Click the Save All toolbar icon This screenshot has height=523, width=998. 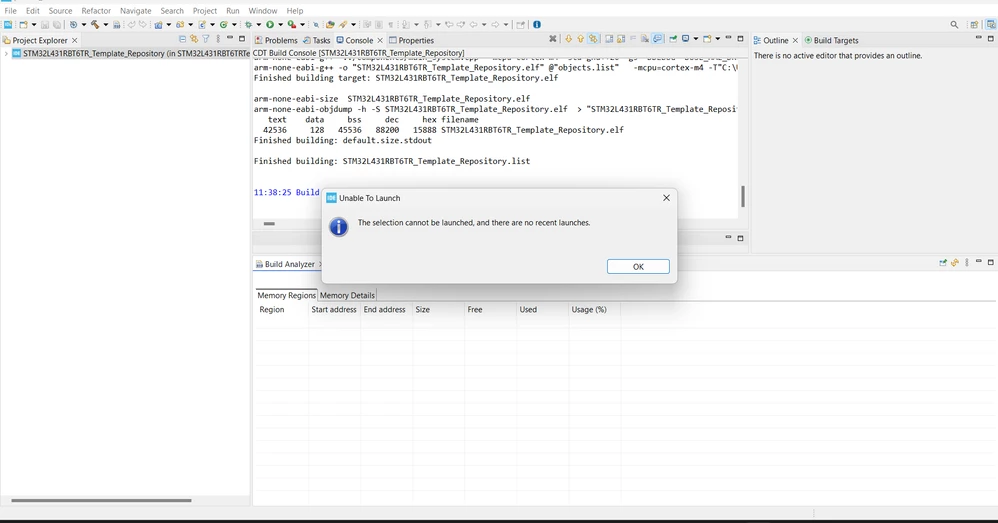point(57,25)
